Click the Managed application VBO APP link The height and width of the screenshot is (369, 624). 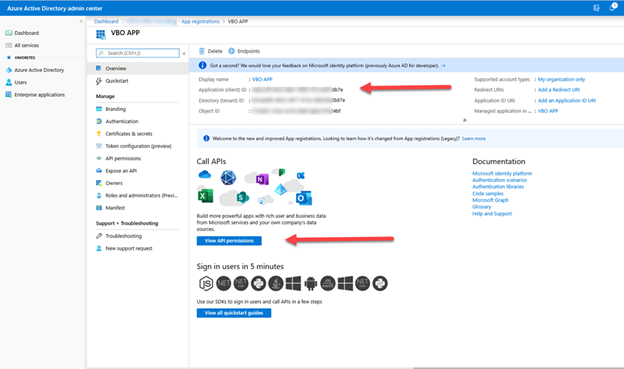pos(548,111)
